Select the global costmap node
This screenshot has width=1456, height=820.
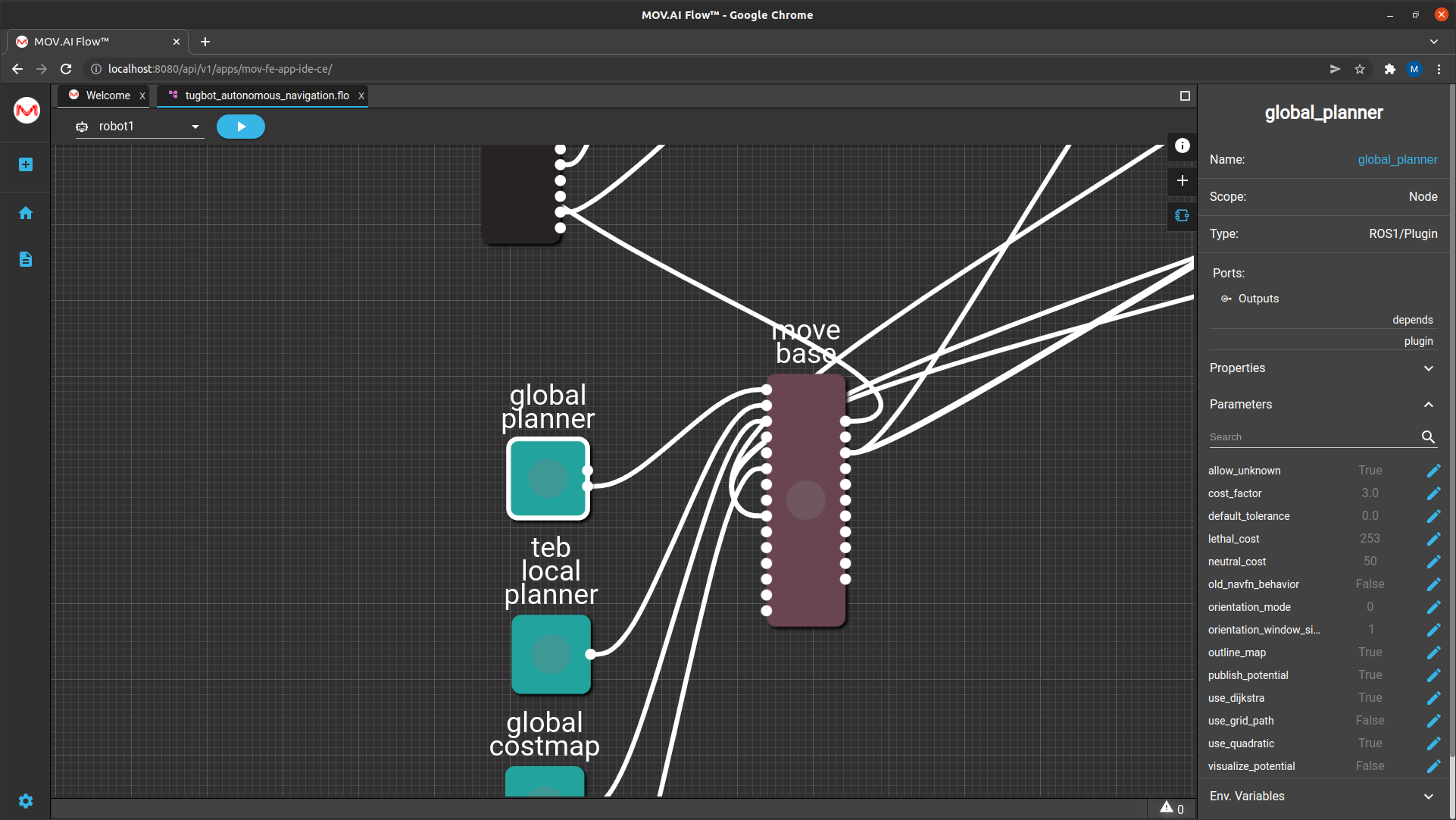545,781
